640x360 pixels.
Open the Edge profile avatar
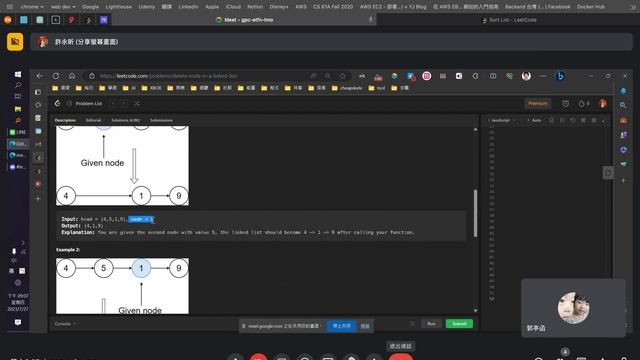click(526, 76)
